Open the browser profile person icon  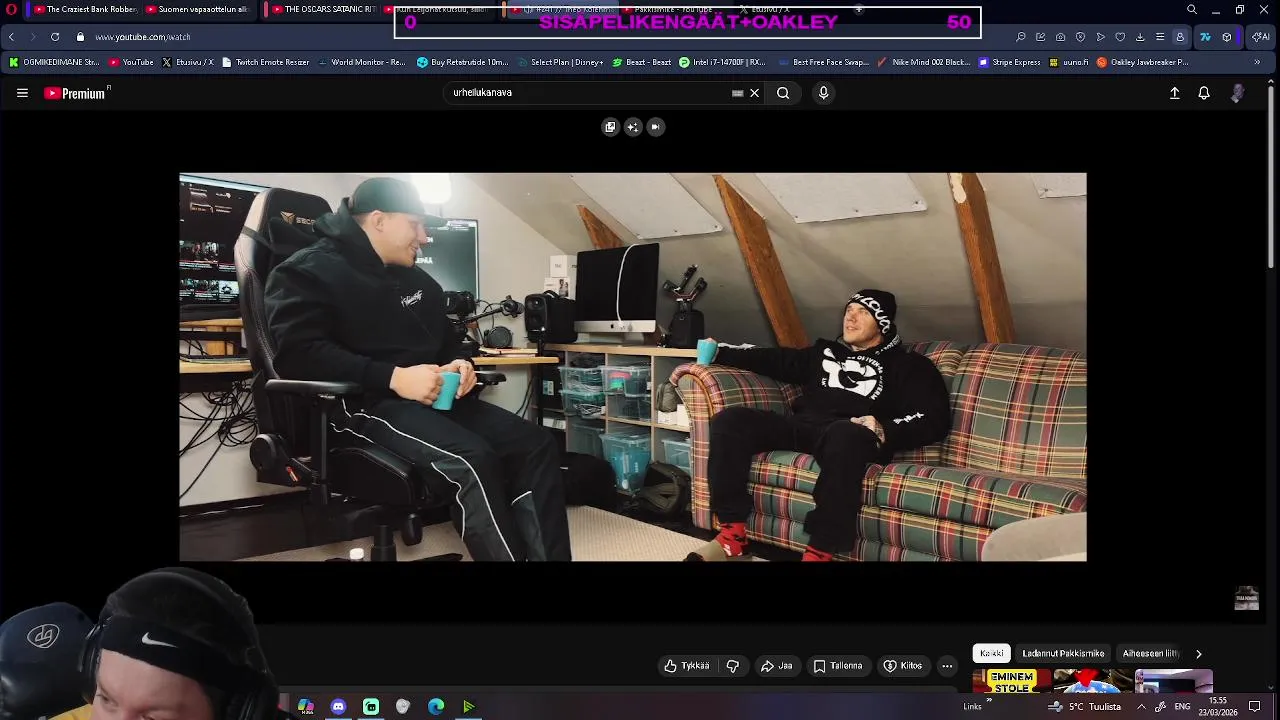1180,37
